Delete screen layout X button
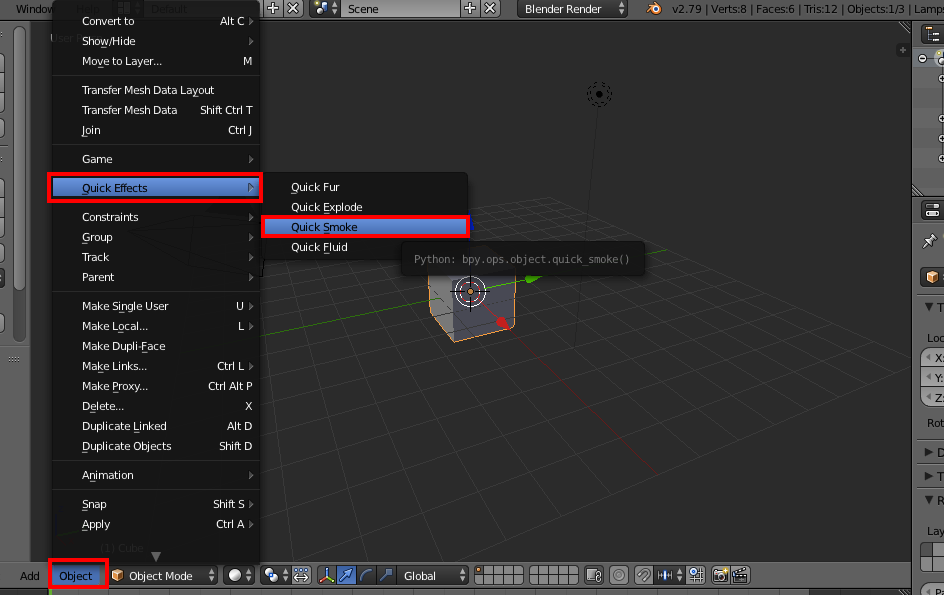 click(x=293, y=8)
